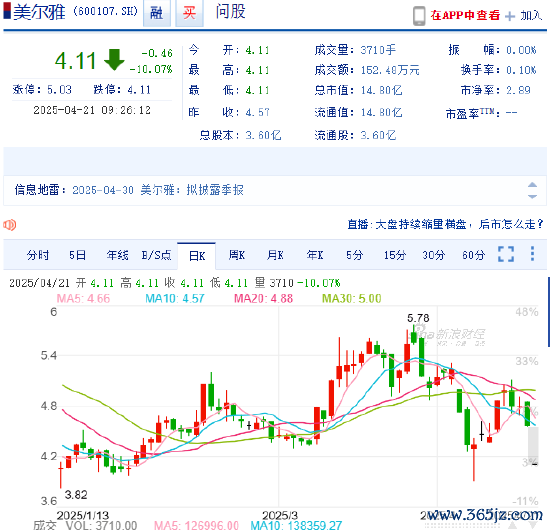Switch to the 年线 chart tab
Screen dimensions: 550x530
click(x=118, y=255)
